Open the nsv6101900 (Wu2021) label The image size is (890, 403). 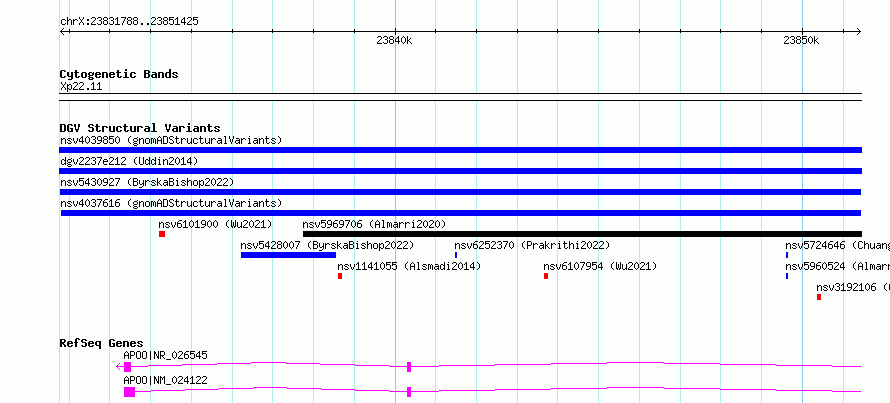coord(215,224)
